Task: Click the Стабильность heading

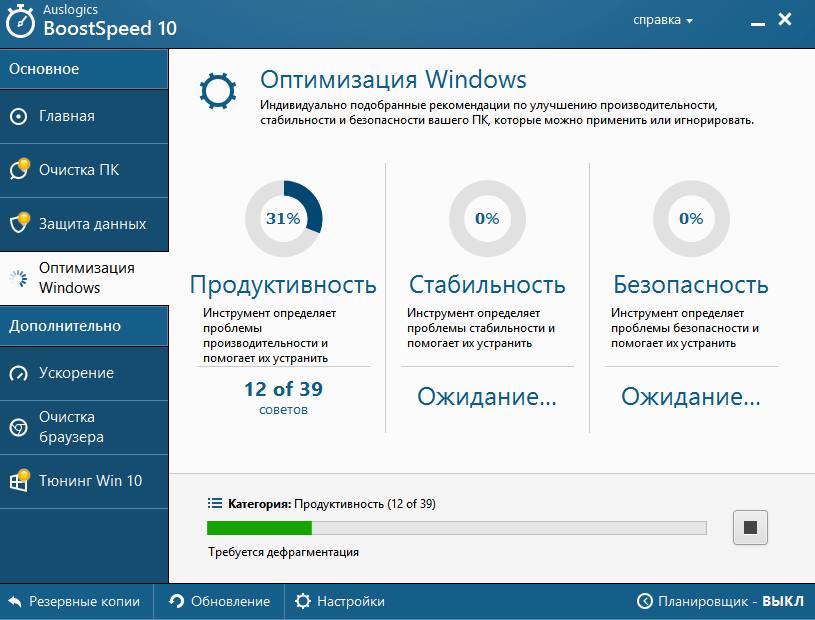Action: coord(487,284)
